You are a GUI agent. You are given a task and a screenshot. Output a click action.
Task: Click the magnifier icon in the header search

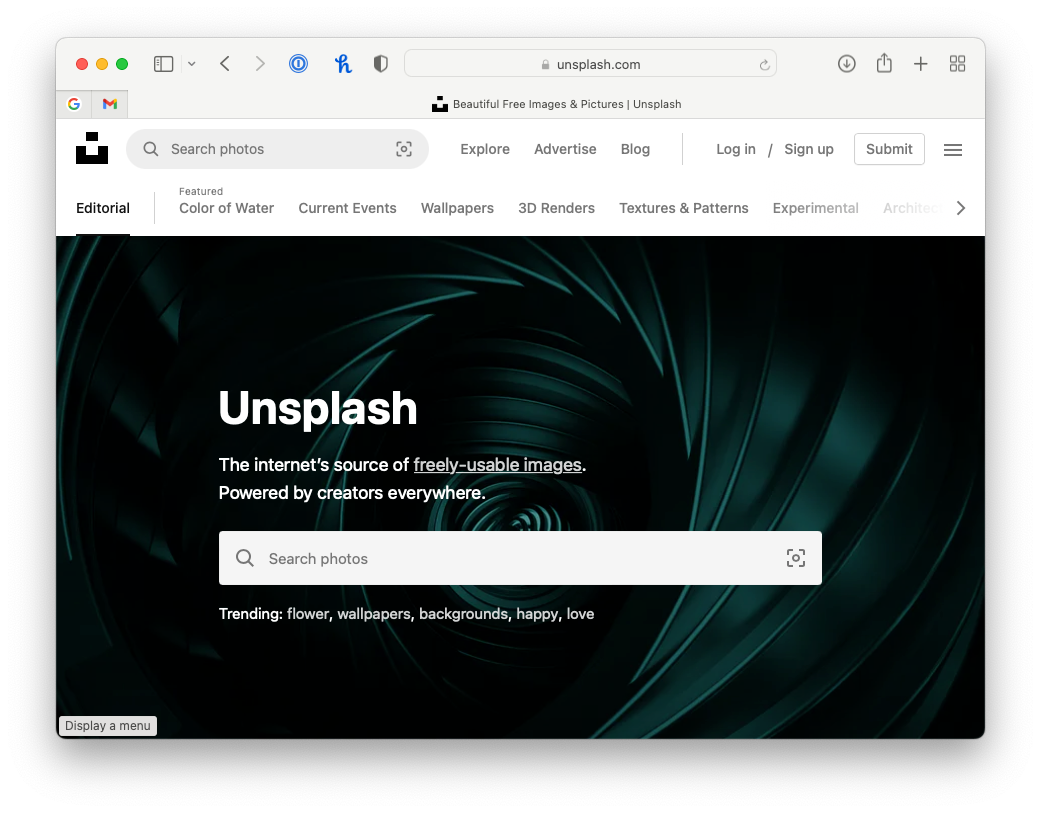point(151,149)
